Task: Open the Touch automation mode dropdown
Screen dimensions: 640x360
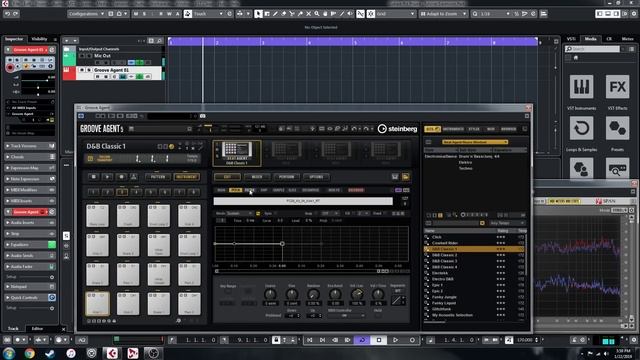Action: 209,14
